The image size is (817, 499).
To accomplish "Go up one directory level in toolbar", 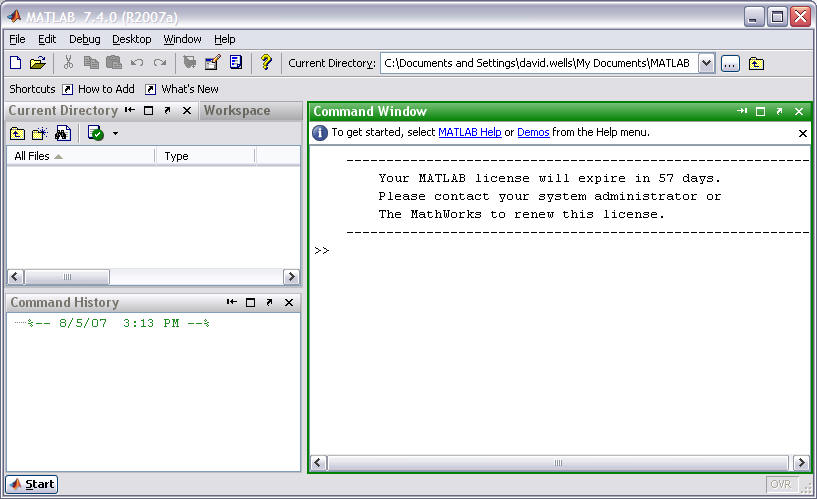I will tap(757, 64).
